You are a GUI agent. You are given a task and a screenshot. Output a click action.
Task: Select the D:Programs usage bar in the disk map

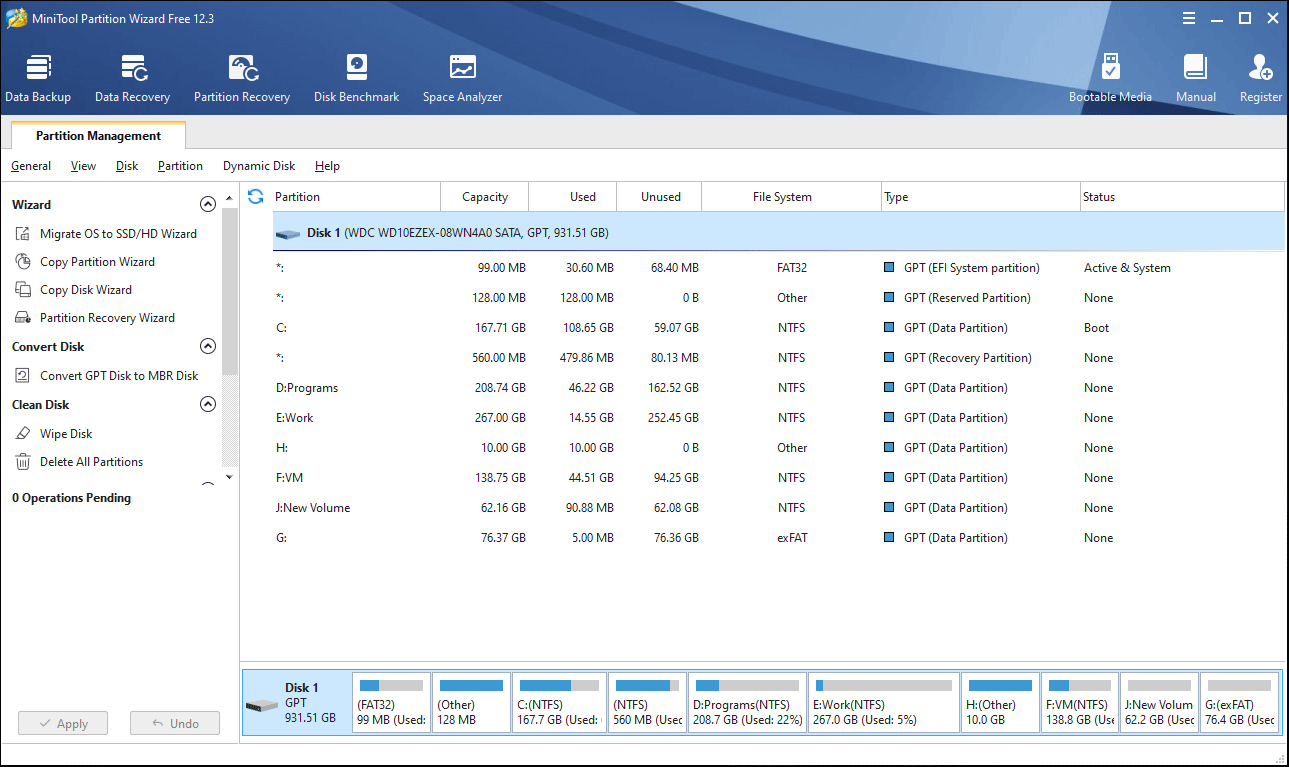coord(747,686)
